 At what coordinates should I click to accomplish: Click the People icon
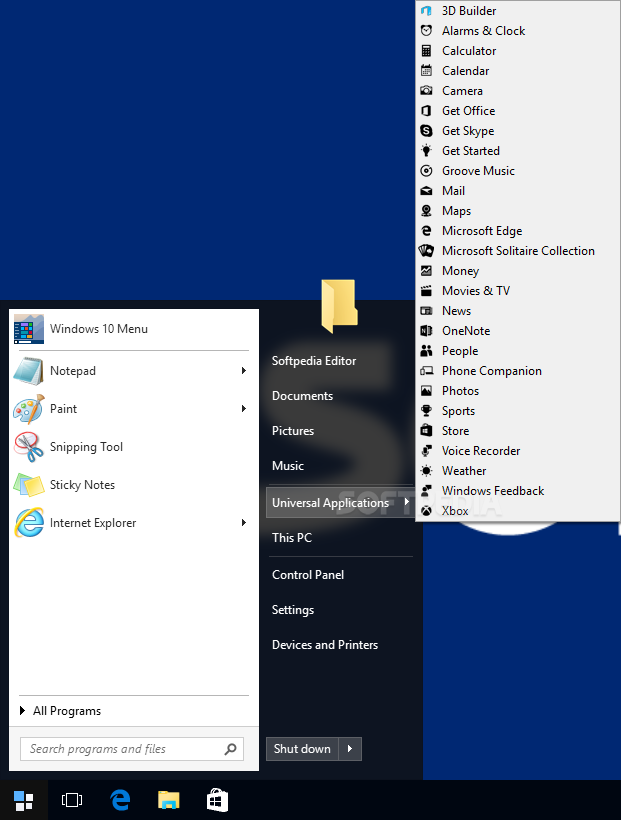click(426, 350)
